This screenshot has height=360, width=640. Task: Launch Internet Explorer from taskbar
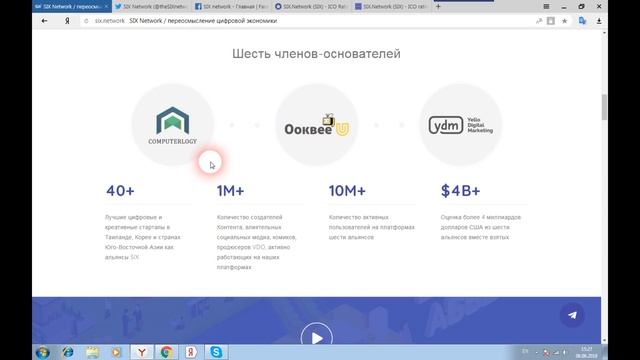coord(68,352)
